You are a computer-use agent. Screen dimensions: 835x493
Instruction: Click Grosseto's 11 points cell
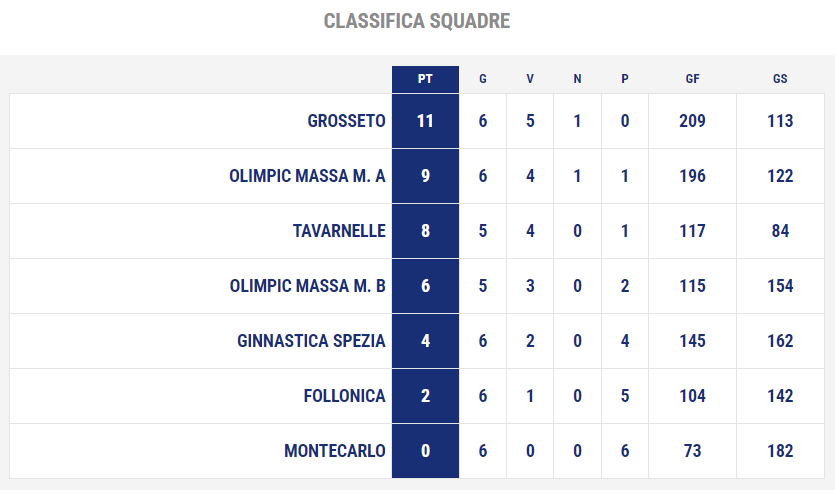[425, 121]
